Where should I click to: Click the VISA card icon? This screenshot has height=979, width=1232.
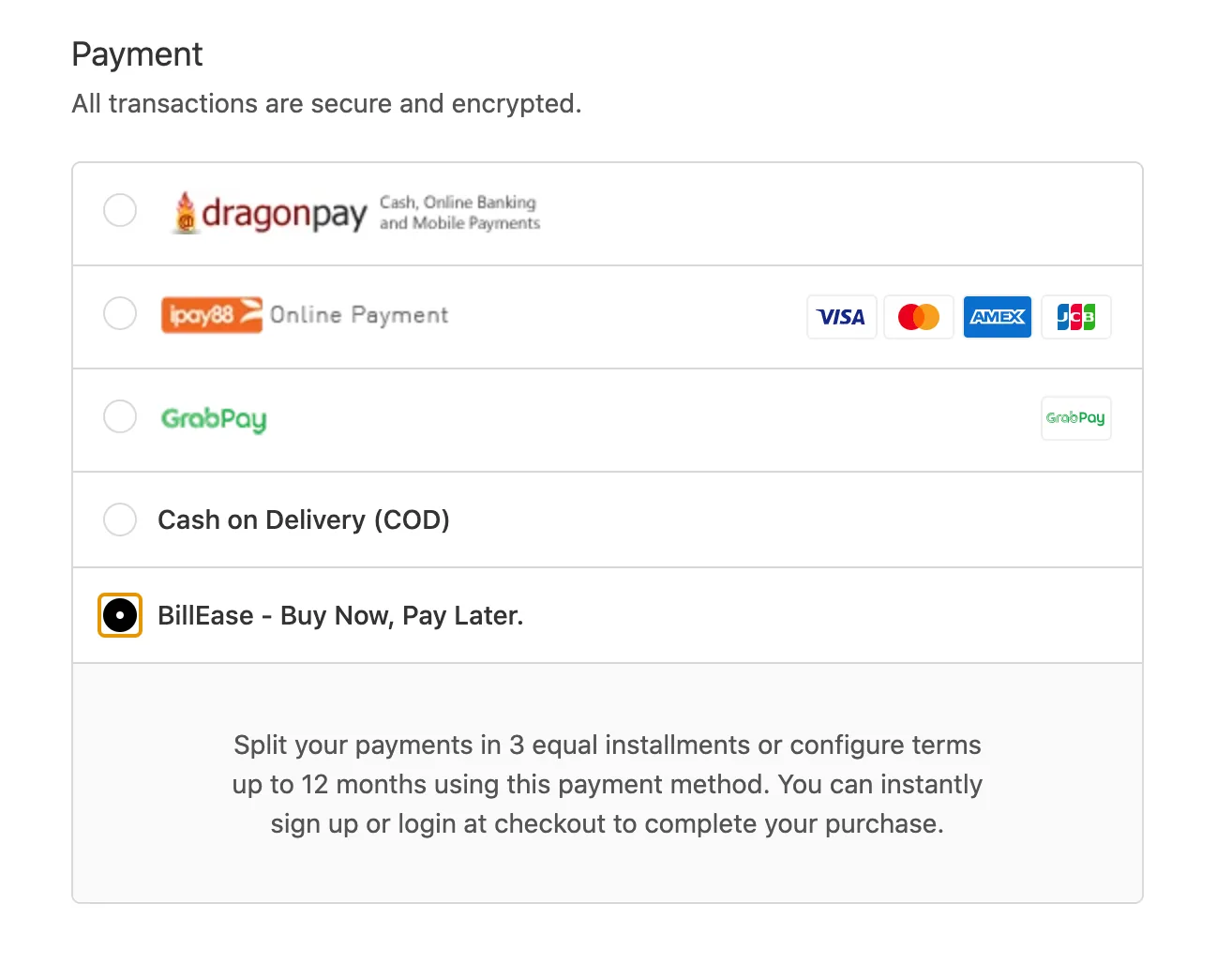pos(841,317)
